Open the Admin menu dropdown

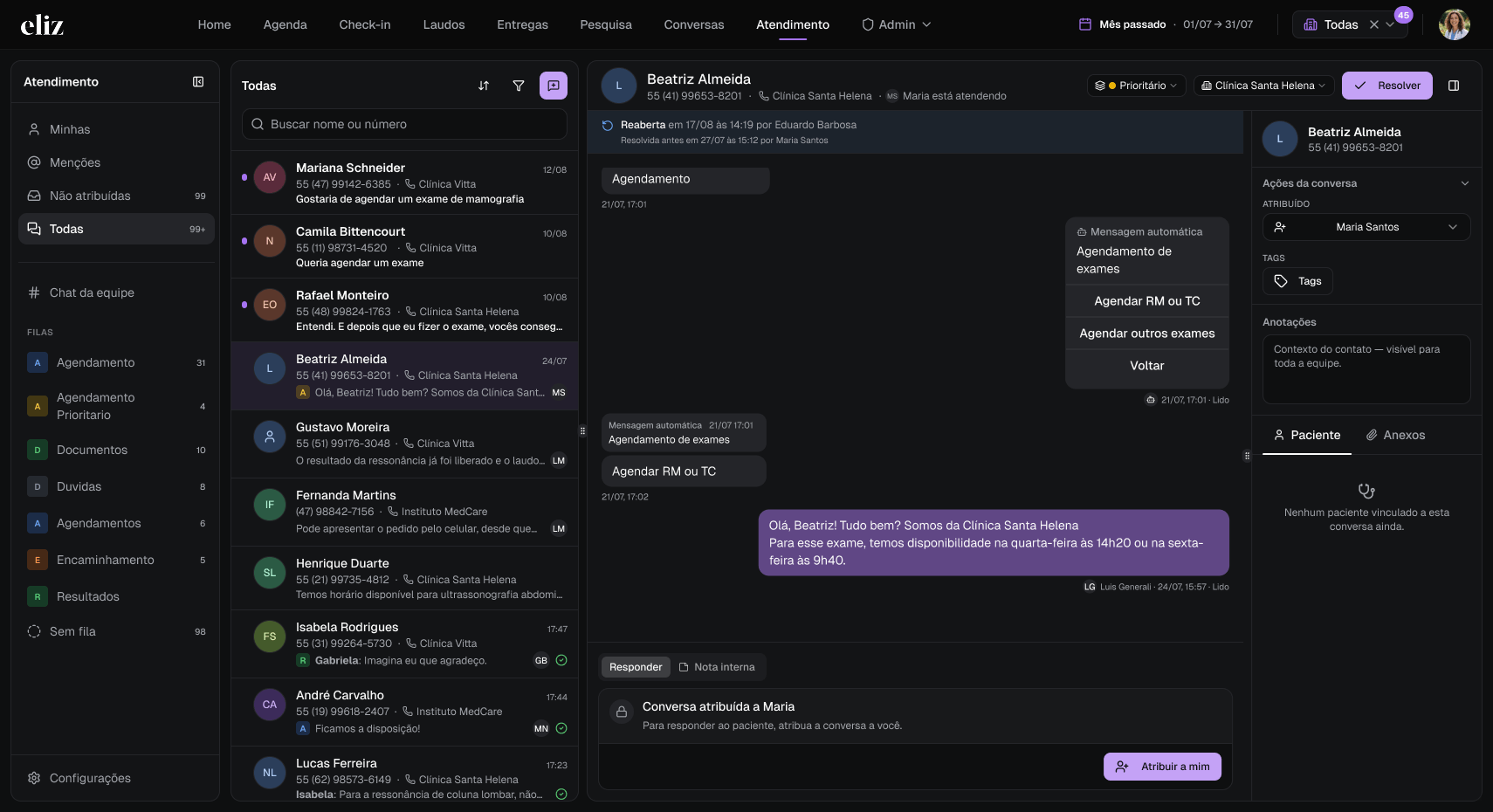(x=897, y=24)
